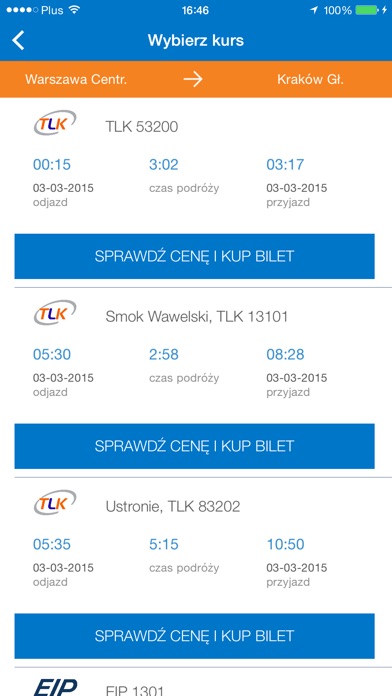This screenshot has width=392, height=696.
Task: Check price and buy Ustronie ticket
Action: 194,636
